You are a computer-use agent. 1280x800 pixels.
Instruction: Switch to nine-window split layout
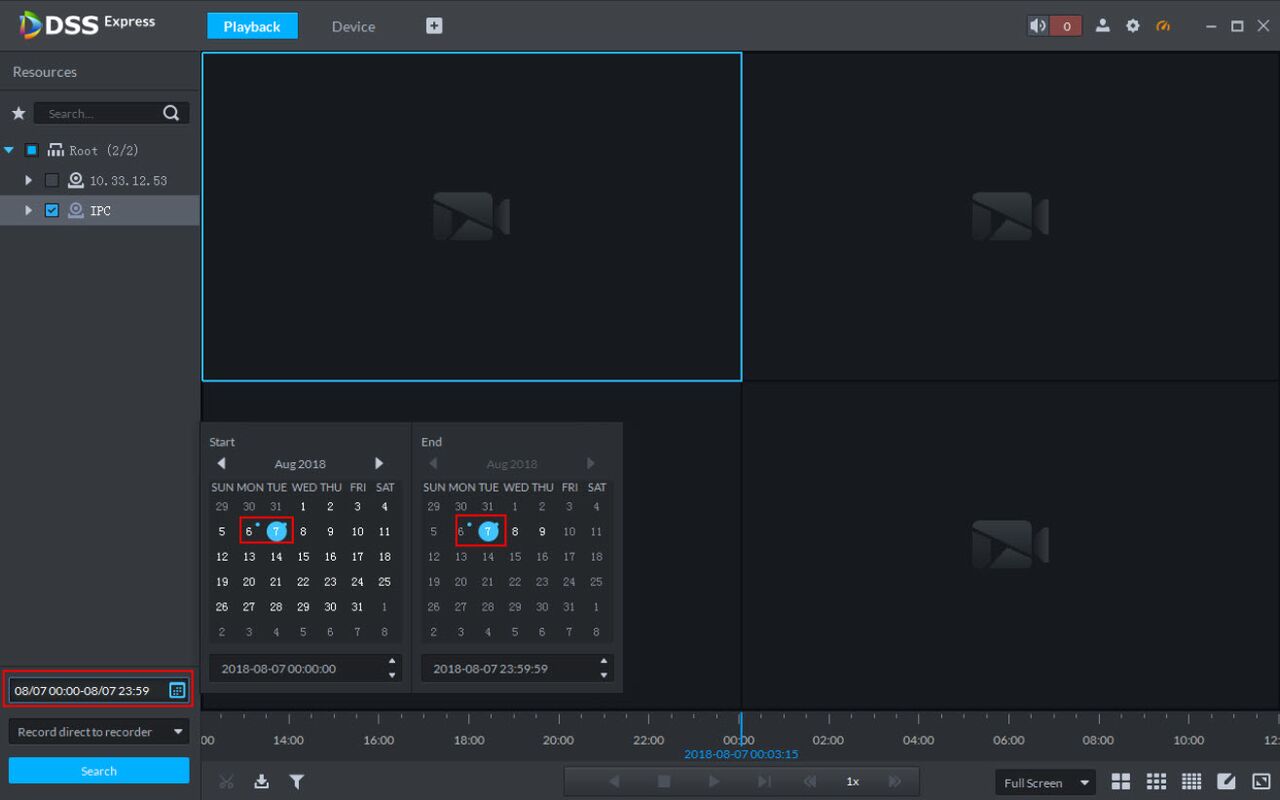(x=1156, y=782)
